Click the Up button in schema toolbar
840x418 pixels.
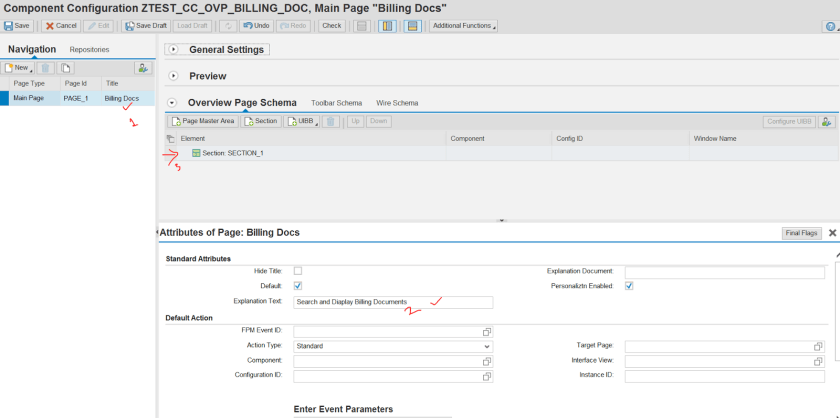[355, 121]
